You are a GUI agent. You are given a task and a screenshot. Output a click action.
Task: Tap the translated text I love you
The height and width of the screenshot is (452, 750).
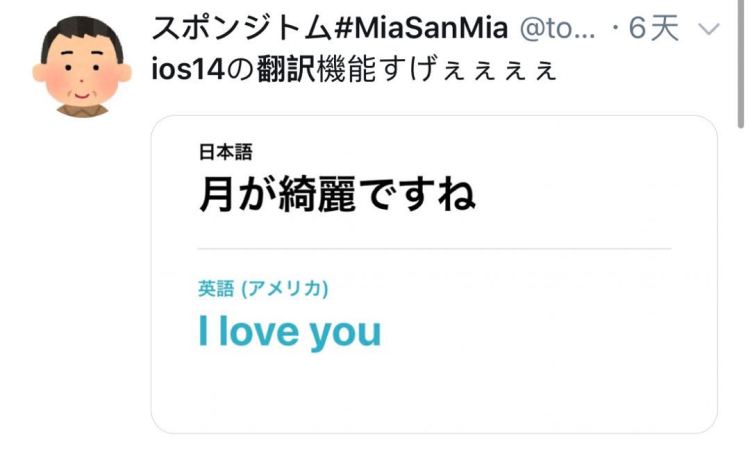tap(289, 331)
